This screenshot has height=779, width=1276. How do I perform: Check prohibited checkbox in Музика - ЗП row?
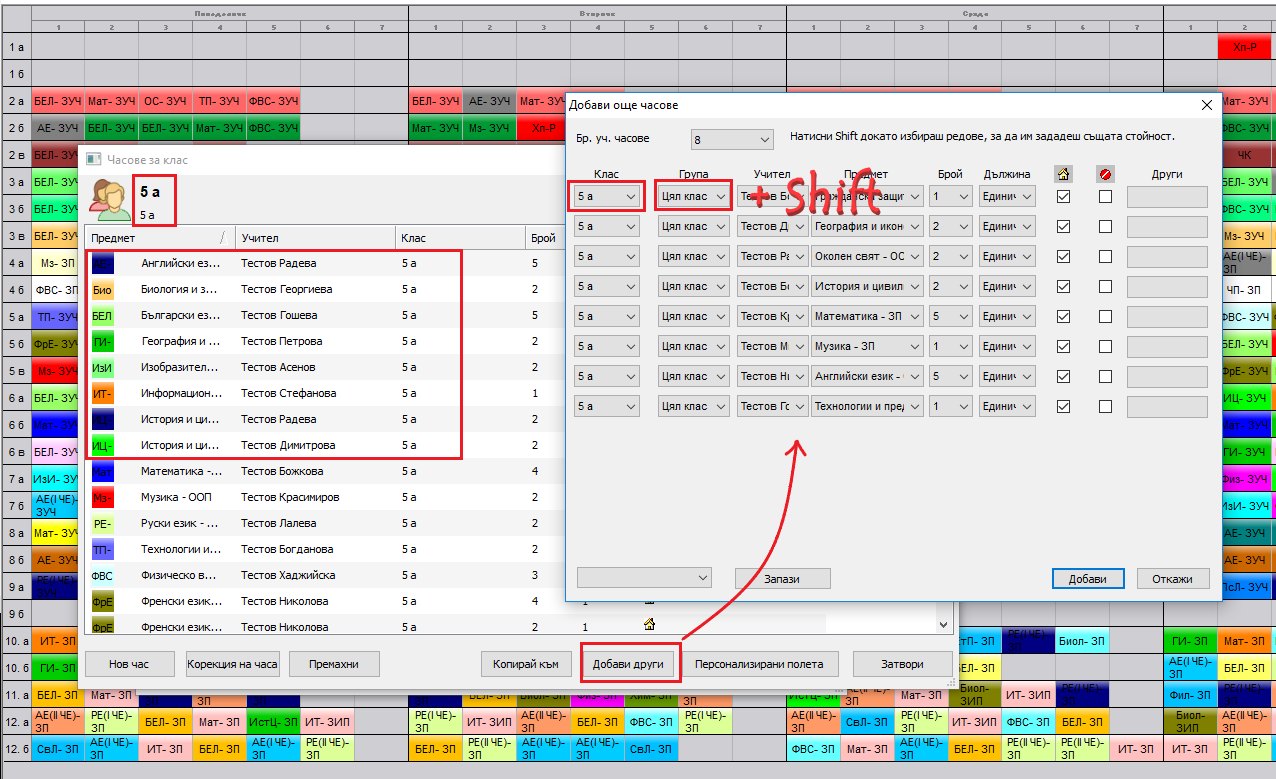click(x=1105, y=346)
